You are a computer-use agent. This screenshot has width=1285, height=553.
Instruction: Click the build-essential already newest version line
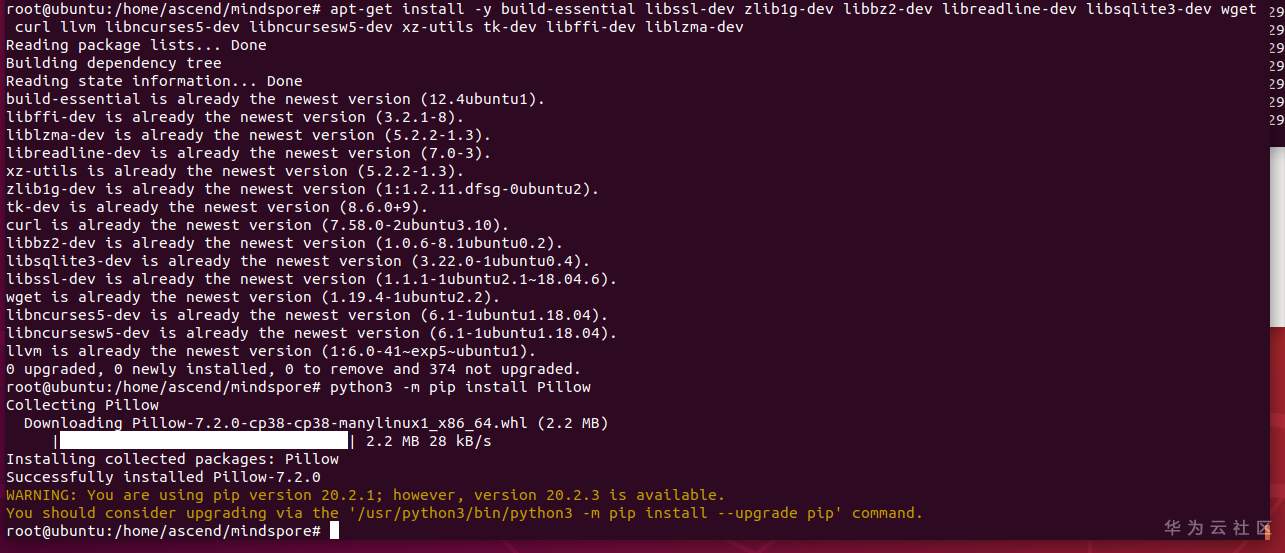[275, 99]
